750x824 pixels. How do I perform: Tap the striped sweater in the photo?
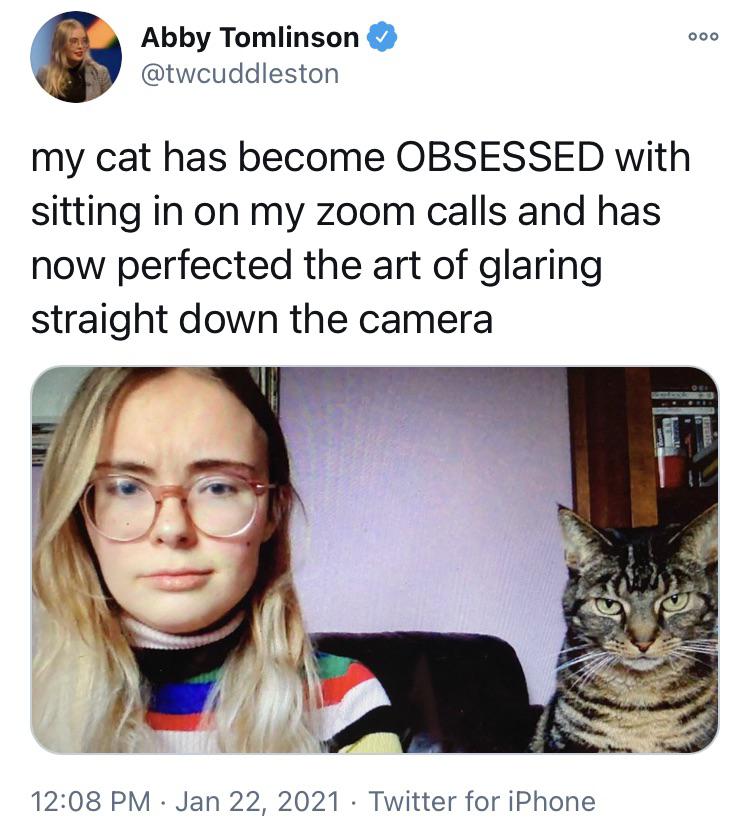coord(263,694)
